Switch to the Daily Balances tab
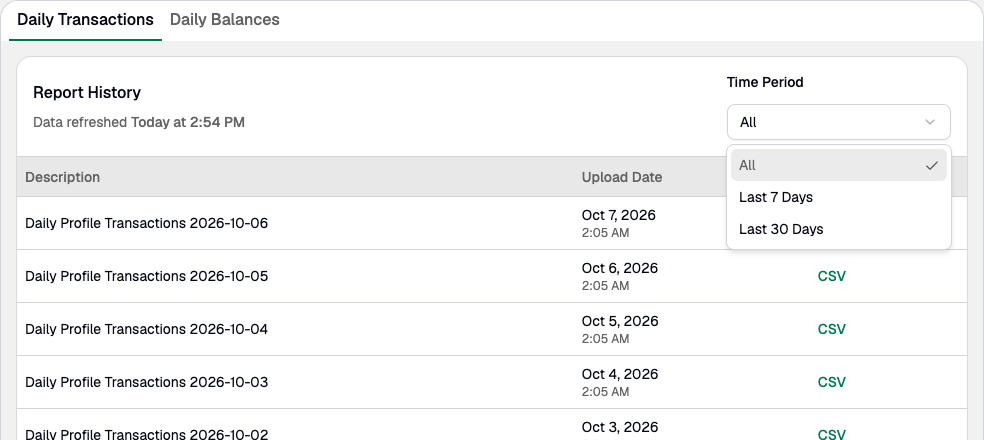The image size is (984, 440). (225, 20)
